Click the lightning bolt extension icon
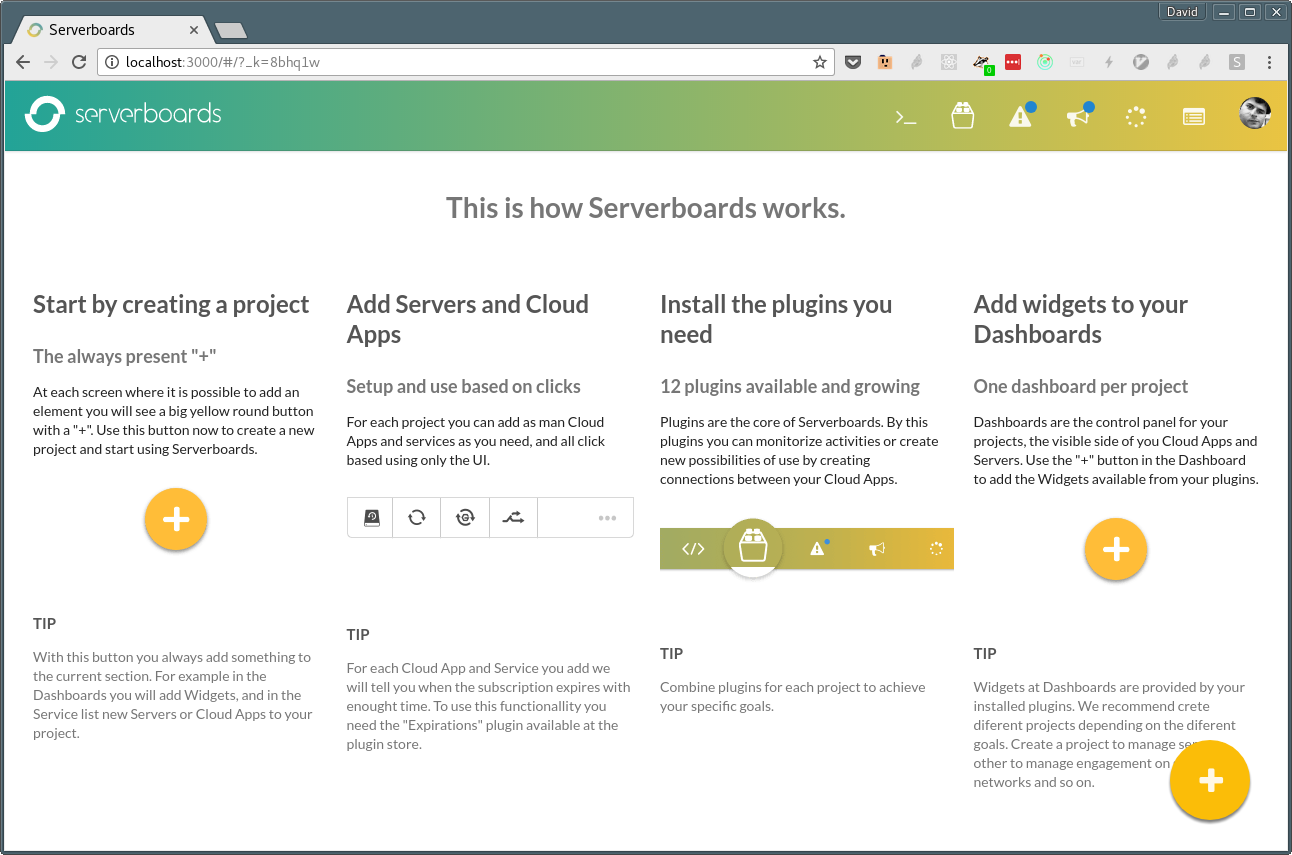The height and width of the screenshot is (855, 1292). tap(1109, 62)
